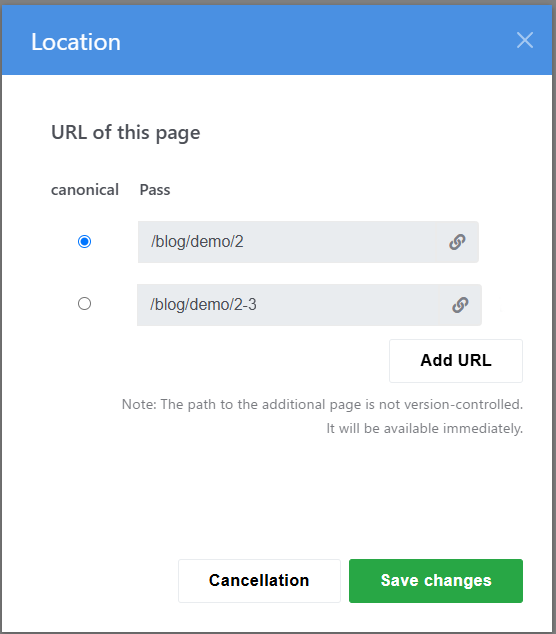
Task: Click the Location dialog title
Action: [76, 42]
